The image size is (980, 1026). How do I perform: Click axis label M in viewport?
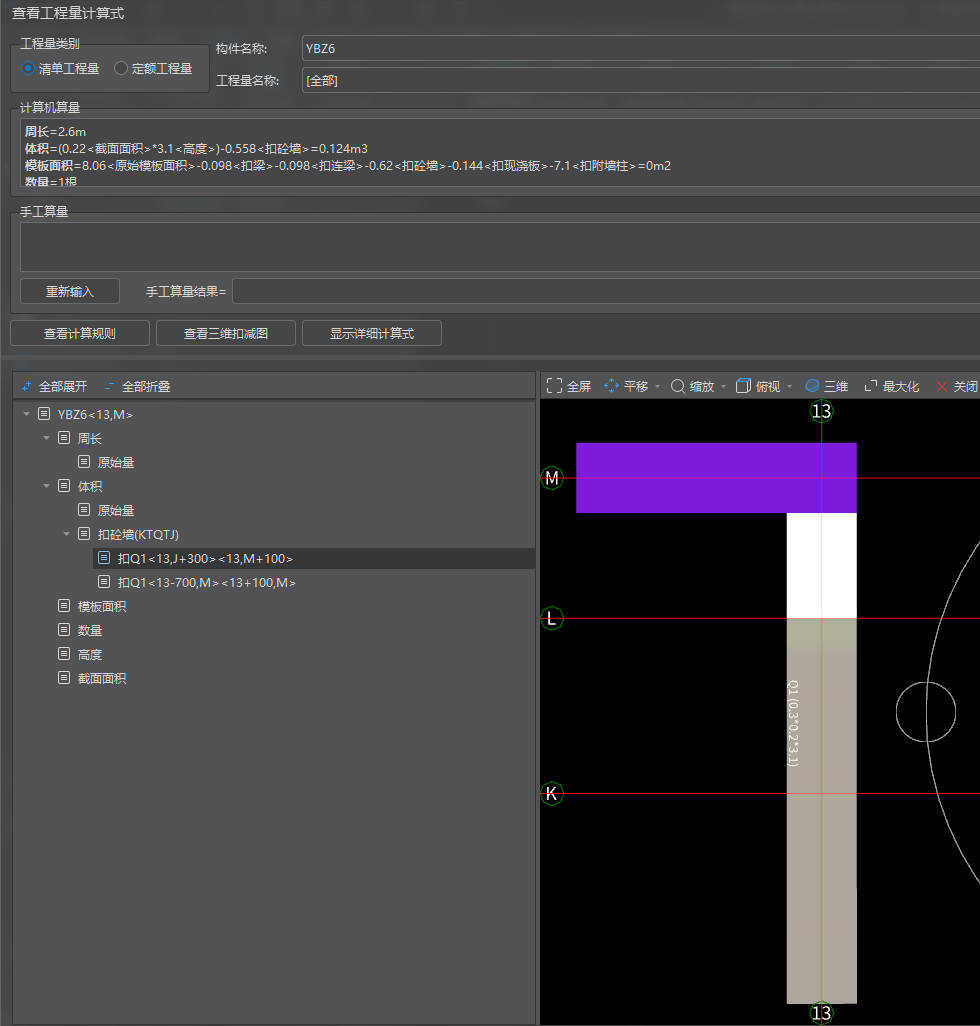pyautogui.click(x=552, y=478)
